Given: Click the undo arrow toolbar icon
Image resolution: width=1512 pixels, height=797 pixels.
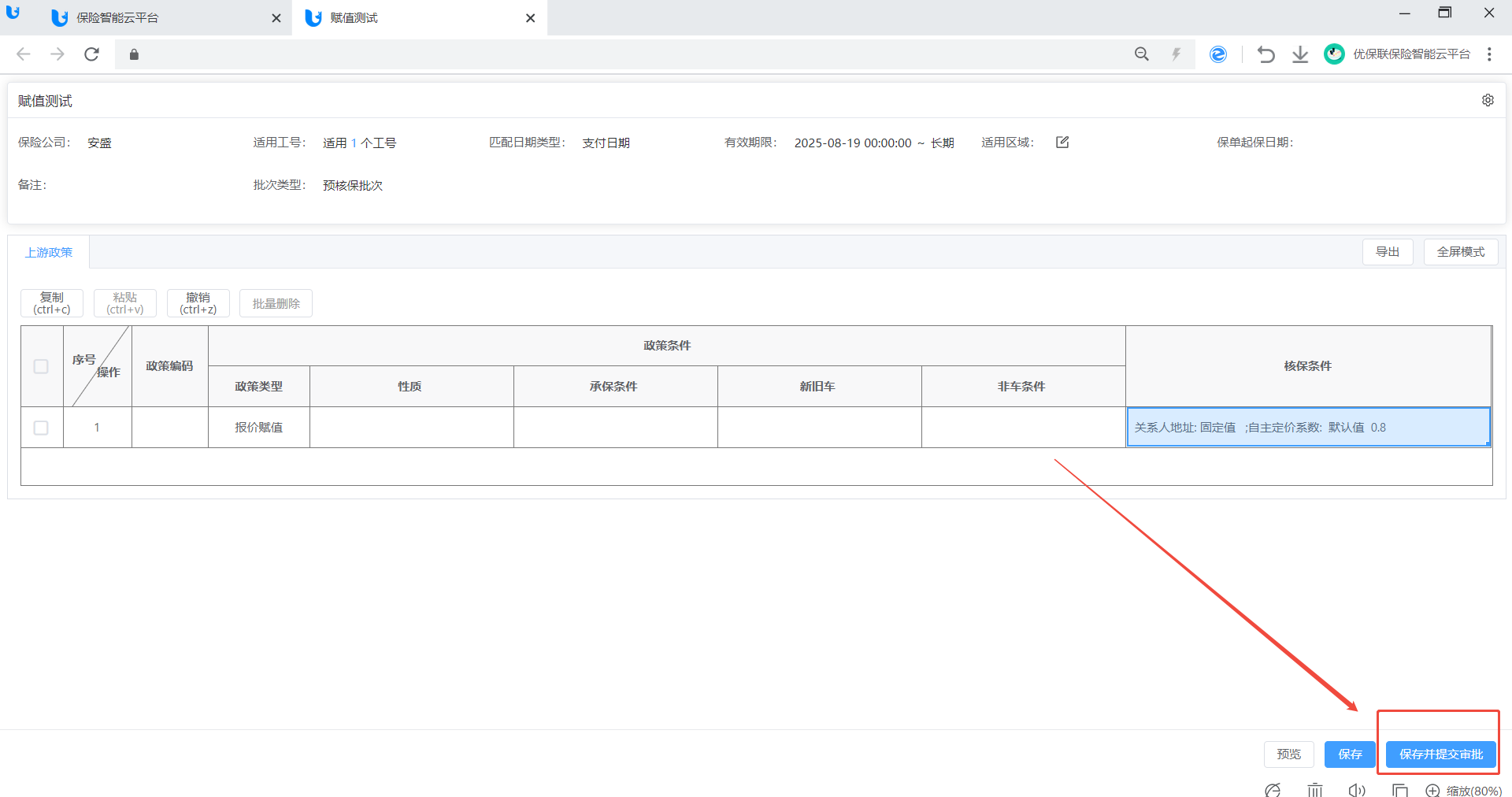Looking at the screenshot, I should [1266, 54].
